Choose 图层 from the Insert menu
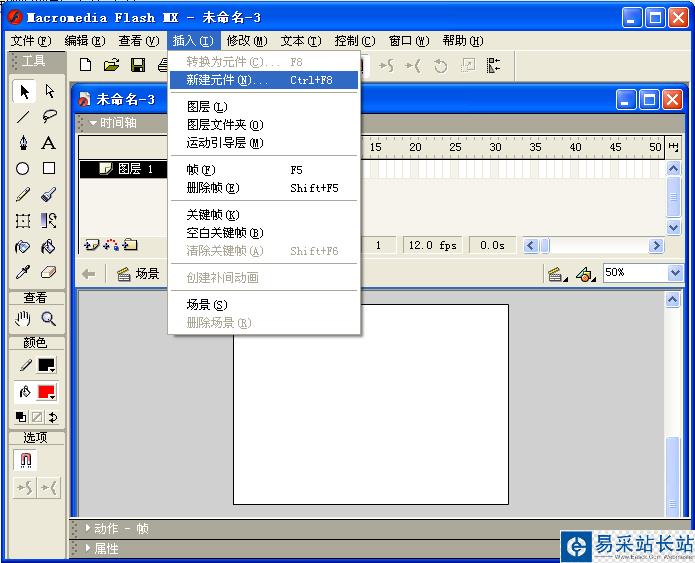The height and width of the screenshot is (563, 695). (x=264, y=107)
